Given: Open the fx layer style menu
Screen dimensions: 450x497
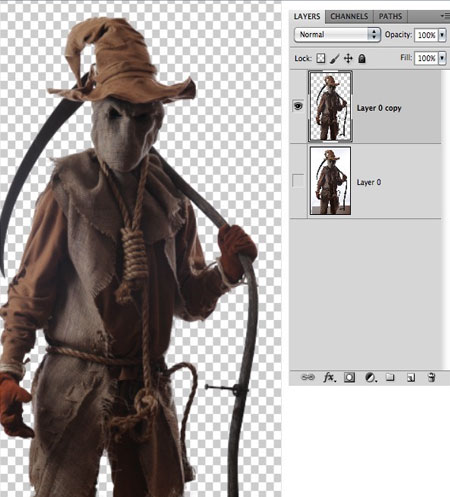Looking at the screenshot, I should [329, 377].
